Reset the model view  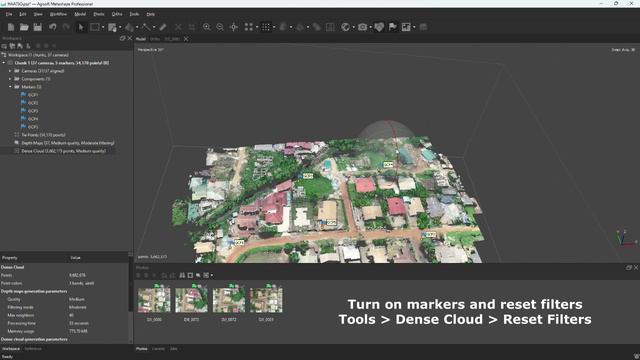[x=233, y=27]
